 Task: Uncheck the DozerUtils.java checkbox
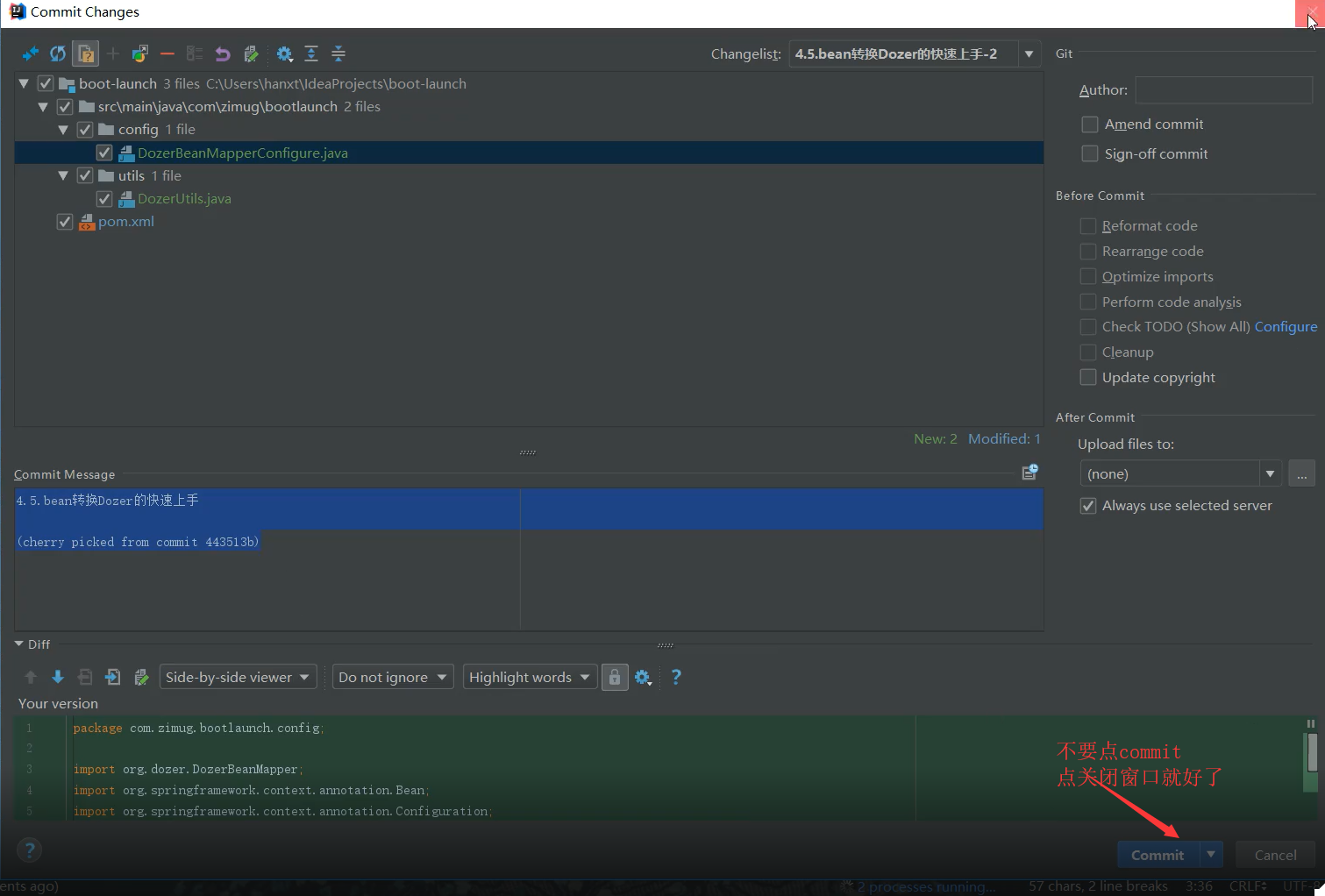coord(104,199)
